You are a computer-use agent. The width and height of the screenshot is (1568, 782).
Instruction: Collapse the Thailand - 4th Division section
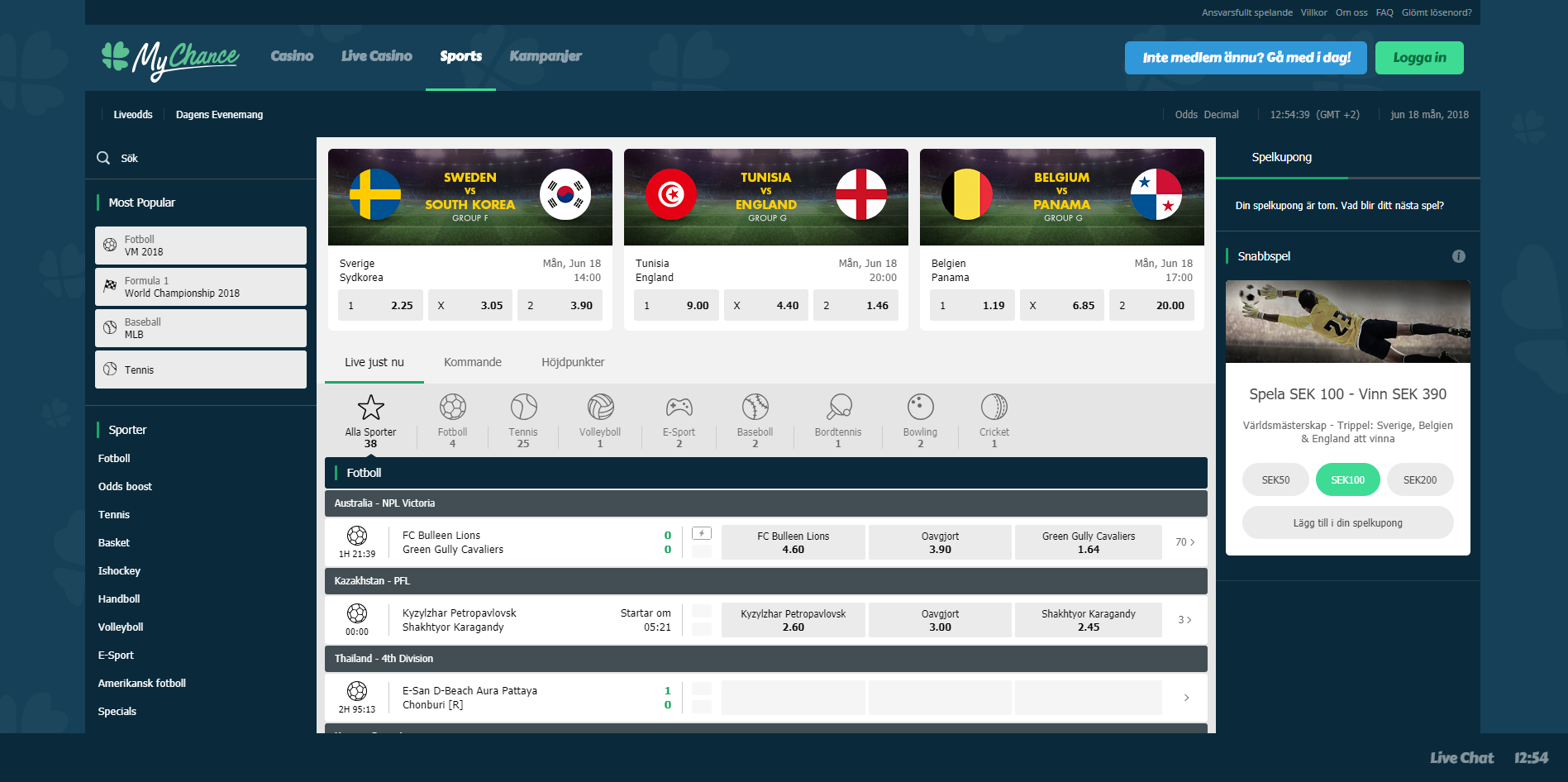765,659
